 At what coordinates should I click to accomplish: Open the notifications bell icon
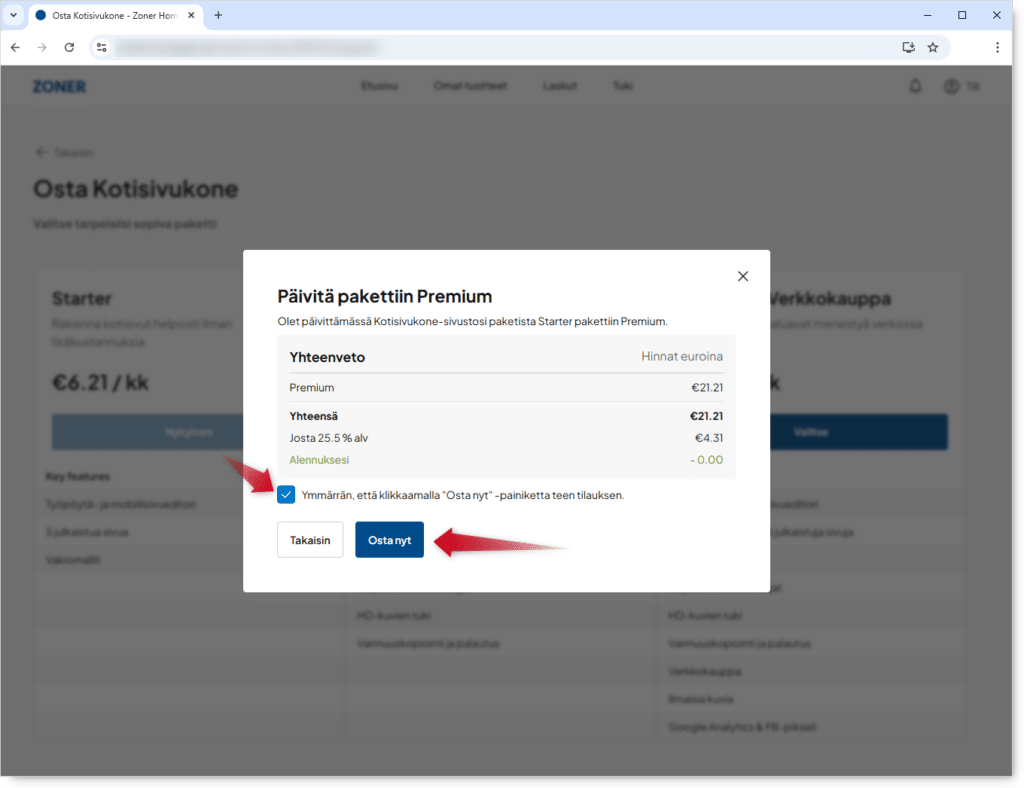click(x=915, y=87)
